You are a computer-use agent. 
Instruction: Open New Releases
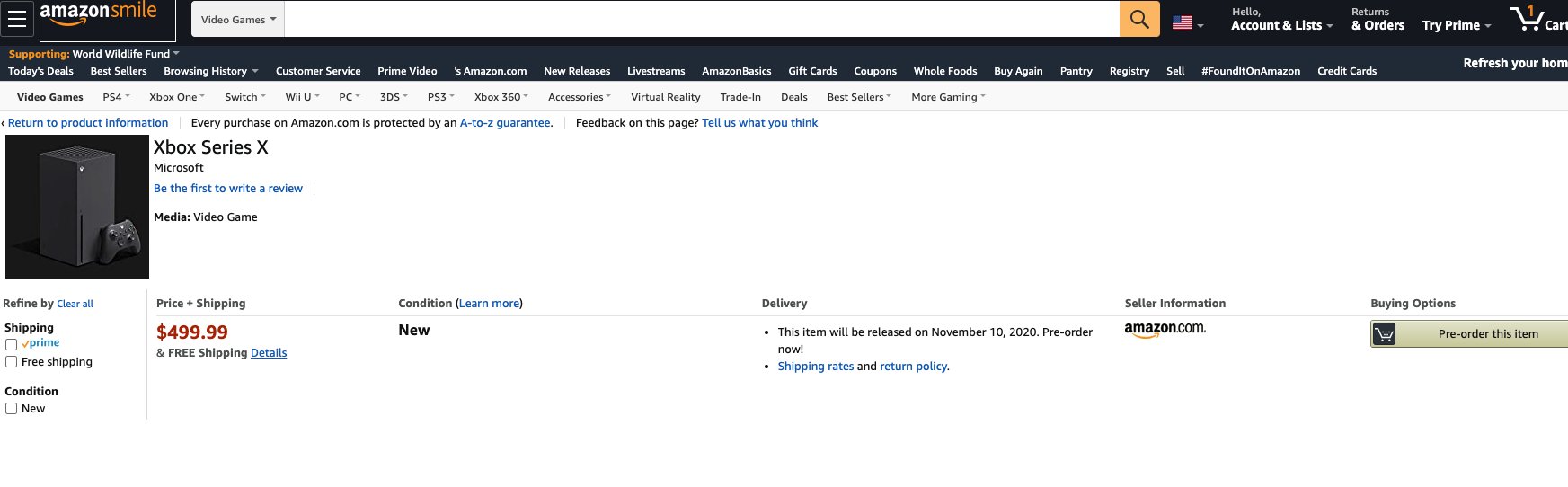click(577, 71)
